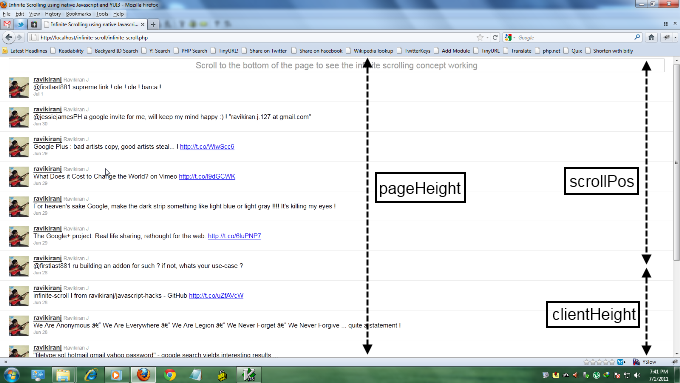Open link in Google+ project tweet
This screenshot has height=383, width=680.
pos(234,236)
